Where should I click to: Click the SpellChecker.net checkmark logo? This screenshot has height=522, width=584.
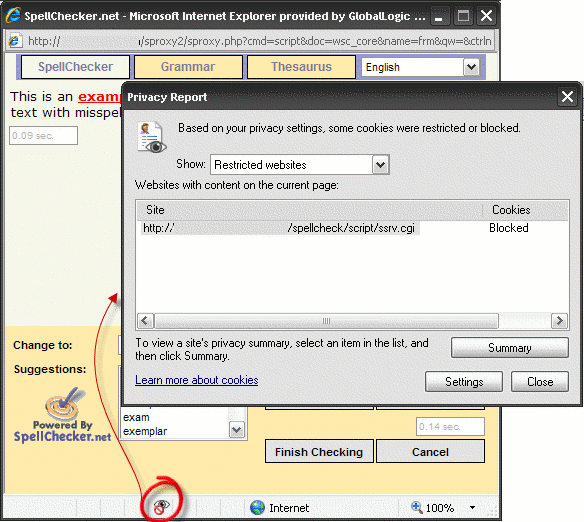point(66,403)
